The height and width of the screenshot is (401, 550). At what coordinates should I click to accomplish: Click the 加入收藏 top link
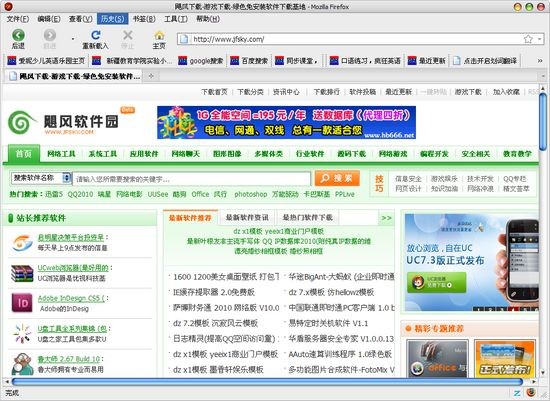click(506, 92)
